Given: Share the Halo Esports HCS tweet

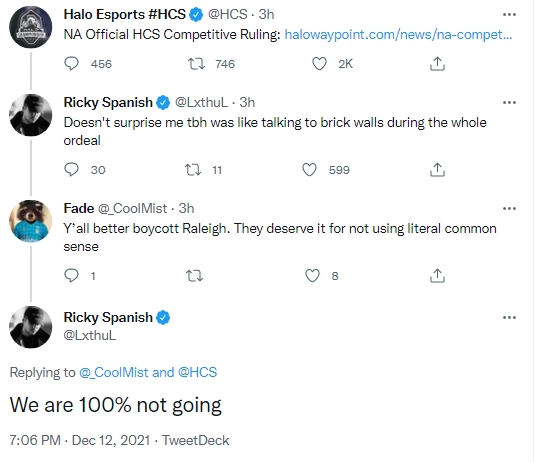Looking at the screenshot, I should pyautogui.click(x=437, y=63).
